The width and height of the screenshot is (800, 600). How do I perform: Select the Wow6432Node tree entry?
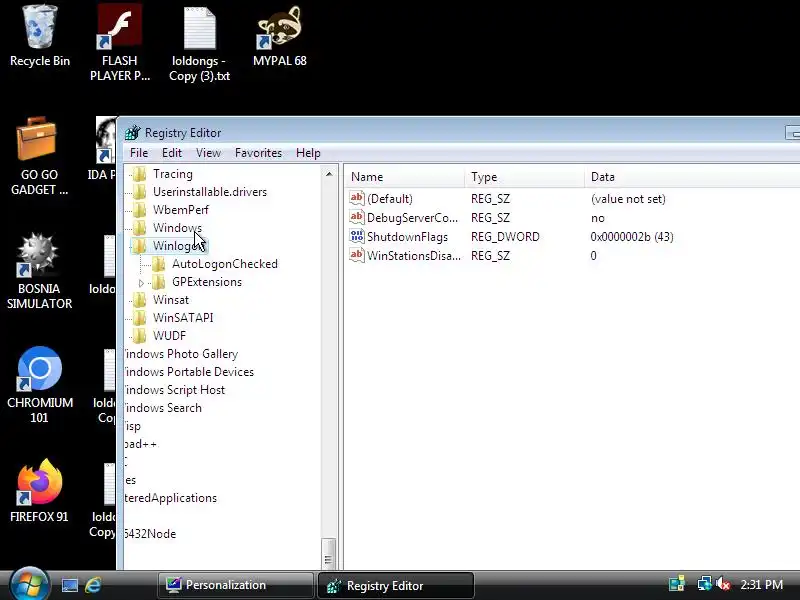151,534
